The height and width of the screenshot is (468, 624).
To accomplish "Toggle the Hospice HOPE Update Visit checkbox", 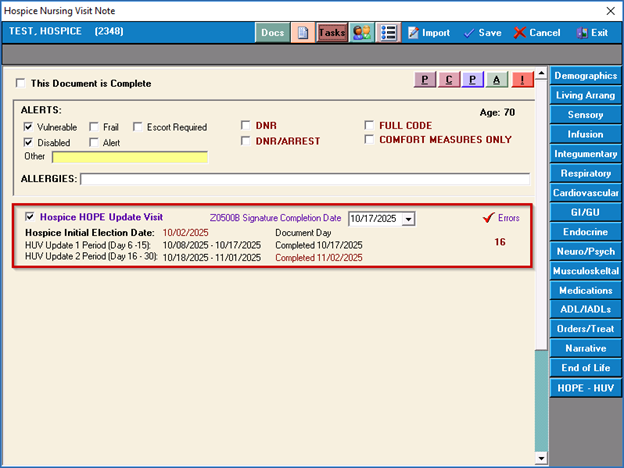I will [x=30, y=216].
